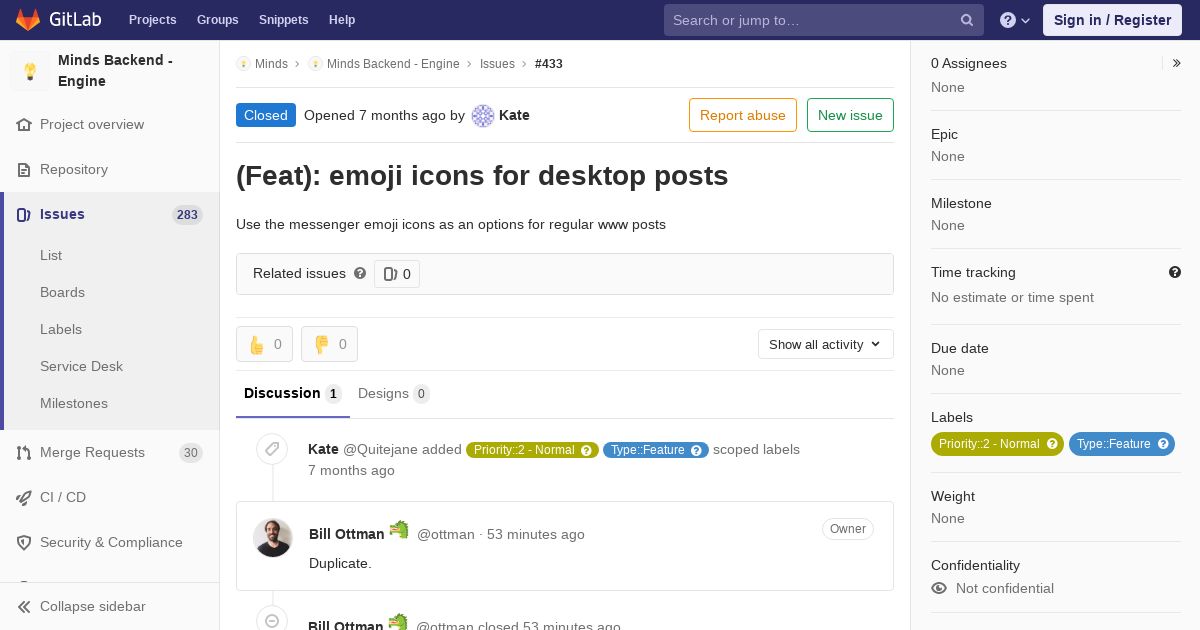1200x630 pixels.
Task: Click the @ottman username in comment
Action: (x=446, y=534)
